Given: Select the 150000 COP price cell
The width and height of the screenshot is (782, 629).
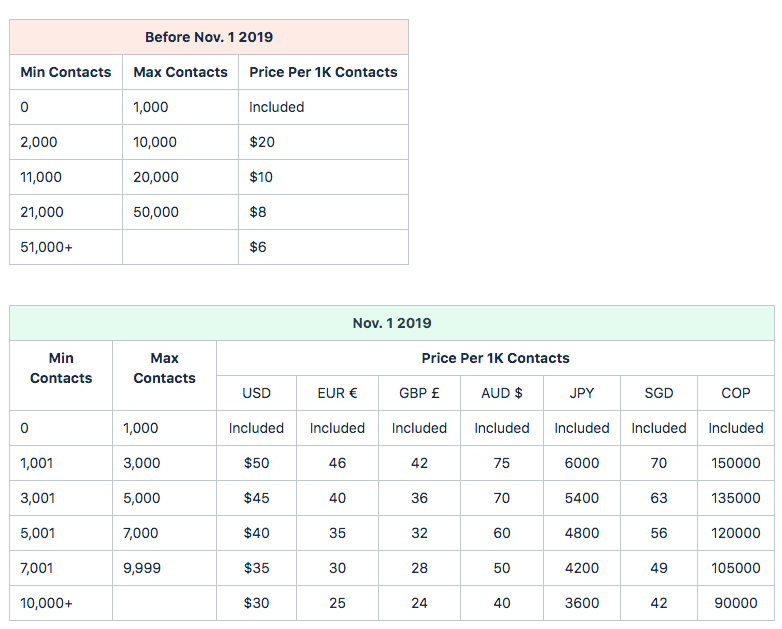Looking at the screenshot, I should [x=736, y=463].
